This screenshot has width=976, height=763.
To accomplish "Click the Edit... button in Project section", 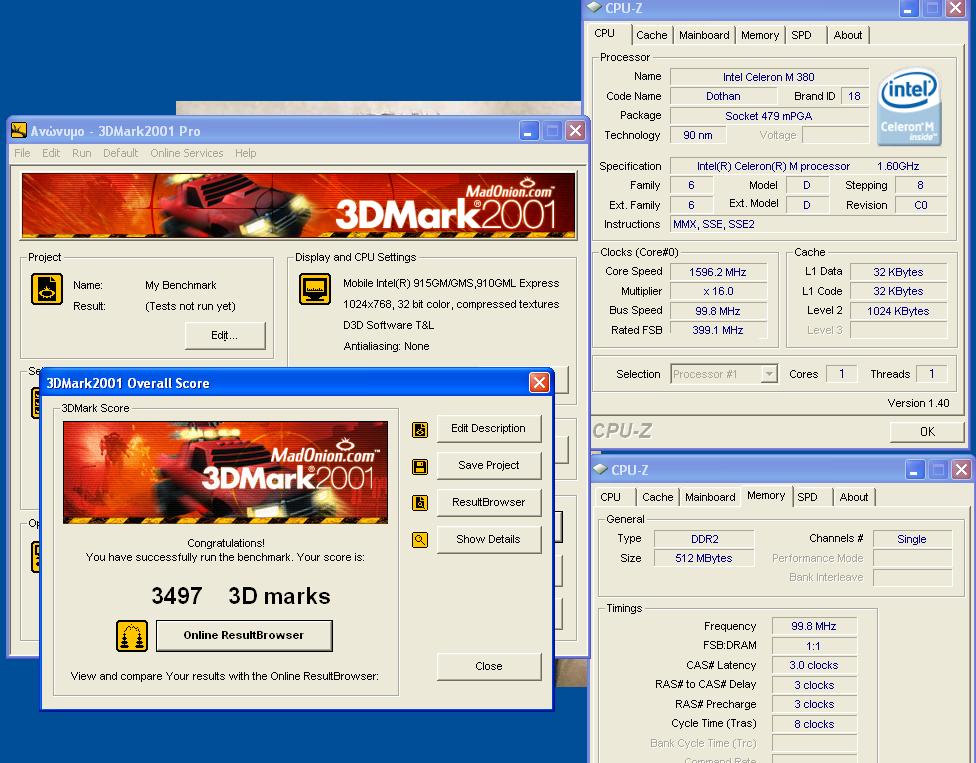I will point(225,335).
